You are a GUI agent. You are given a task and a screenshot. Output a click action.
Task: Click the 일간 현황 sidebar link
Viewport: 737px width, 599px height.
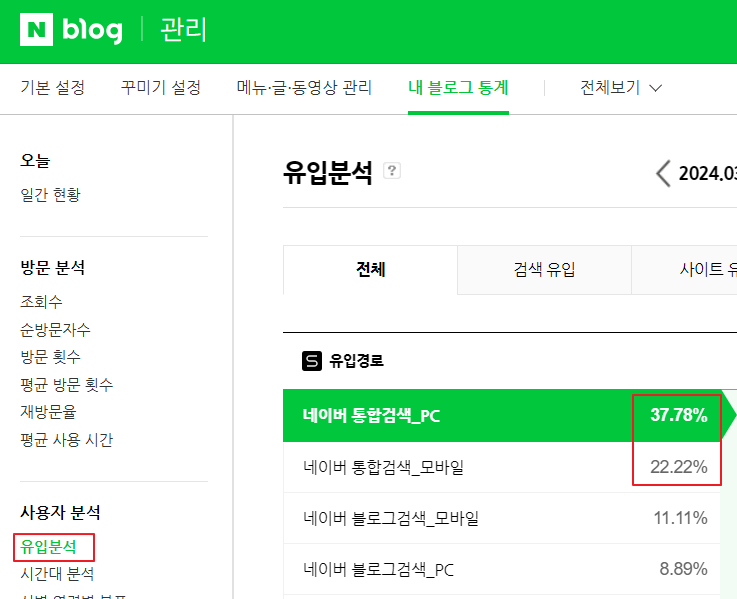click(50, 195)
